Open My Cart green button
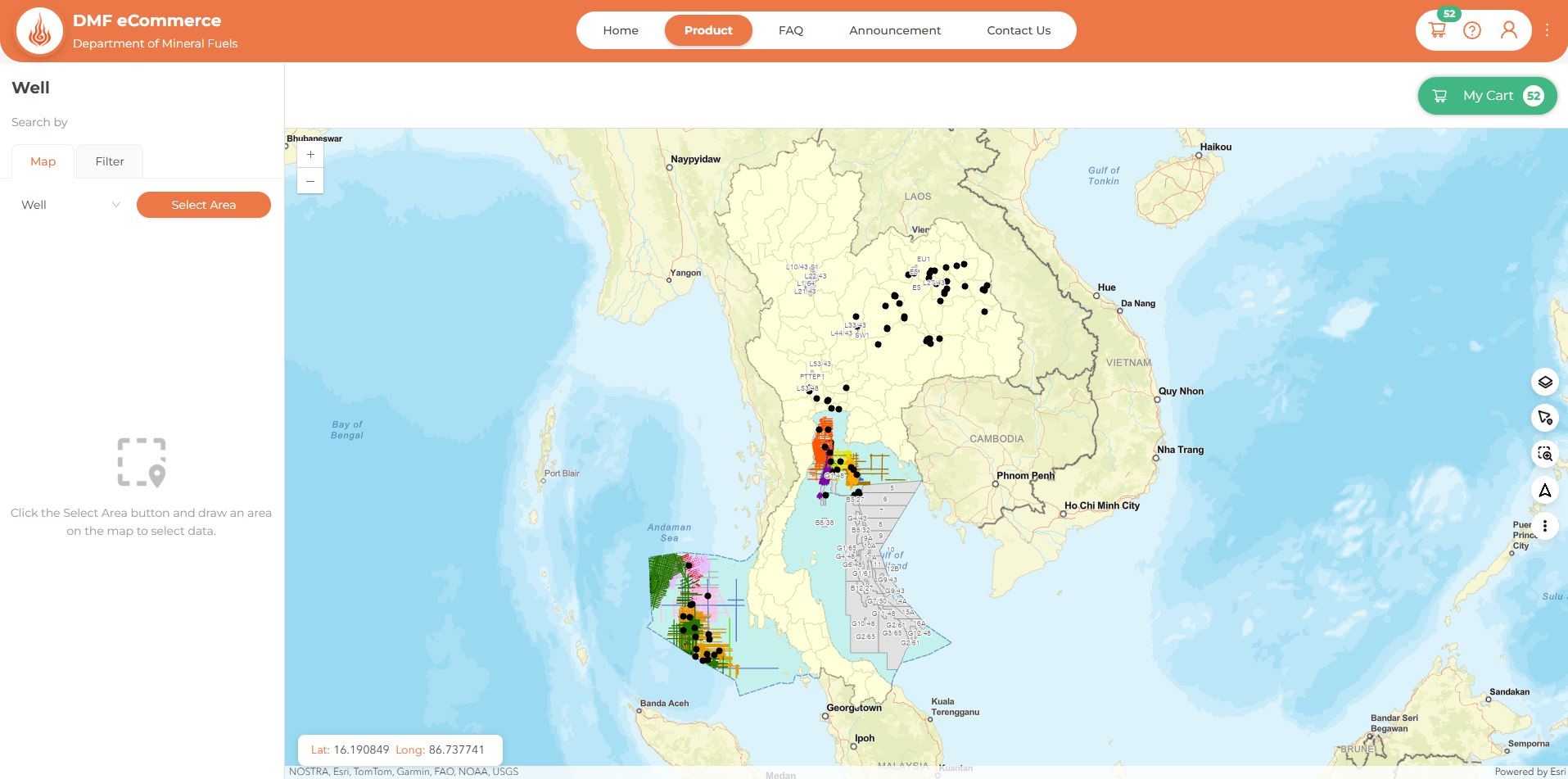1568x779 pixels. [x=1487, y=96]
